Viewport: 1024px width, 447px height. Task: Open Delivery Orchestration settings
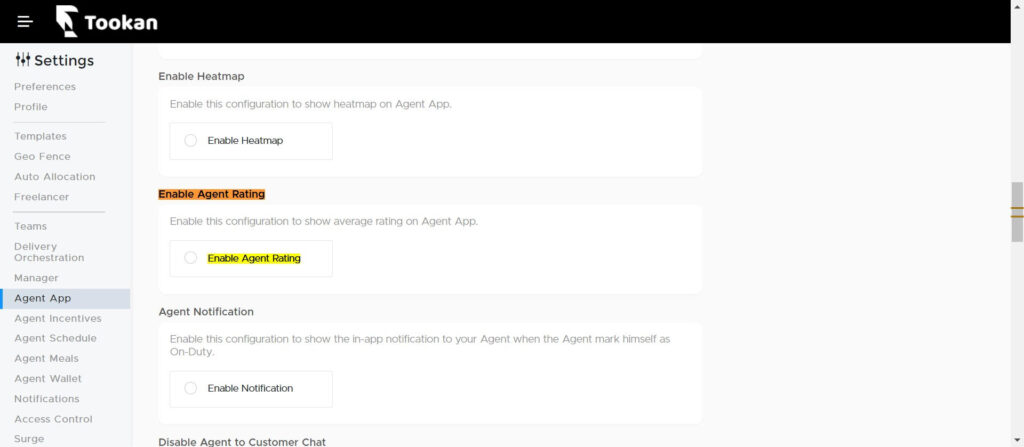[x=49, y=252]
